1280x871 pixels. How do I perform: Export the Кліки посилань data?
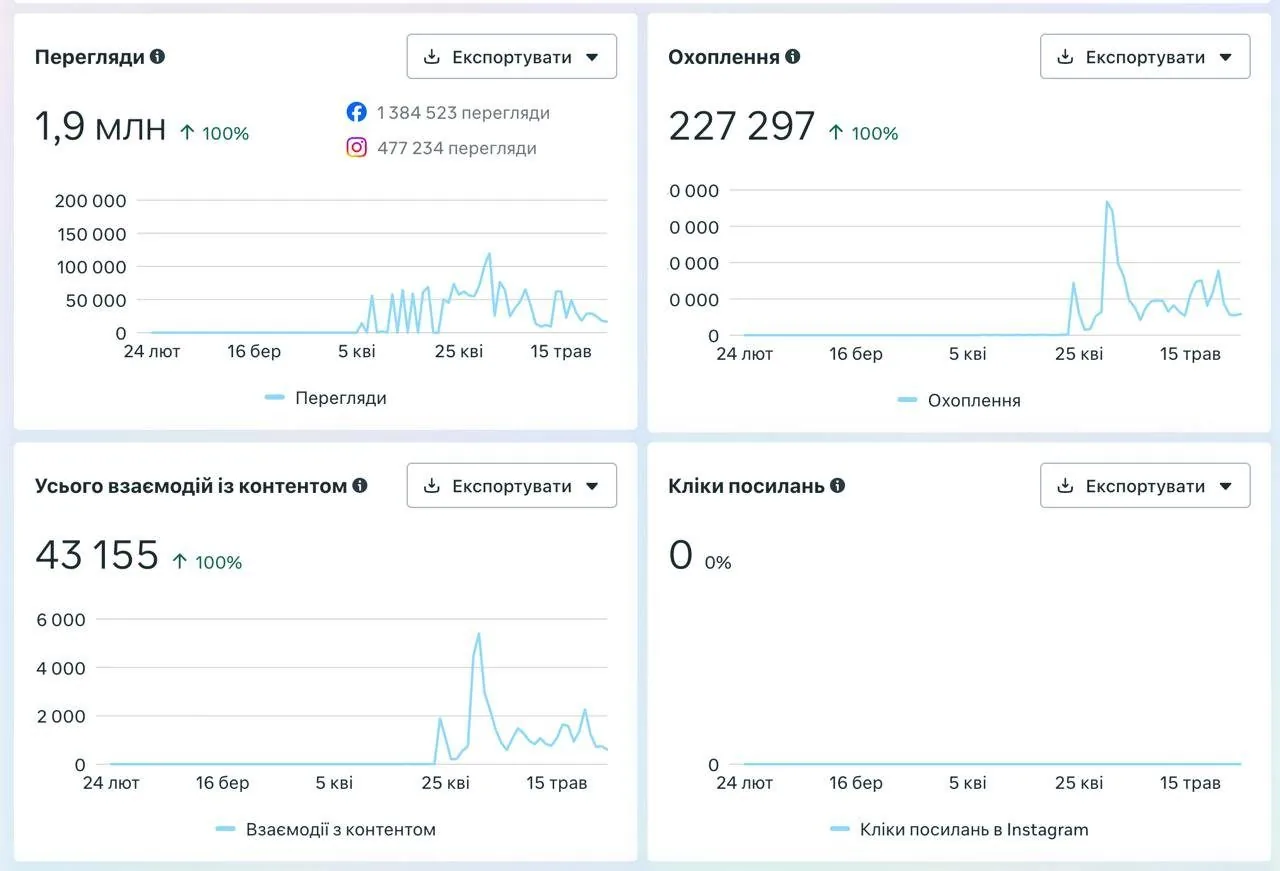click(1146, 486)
